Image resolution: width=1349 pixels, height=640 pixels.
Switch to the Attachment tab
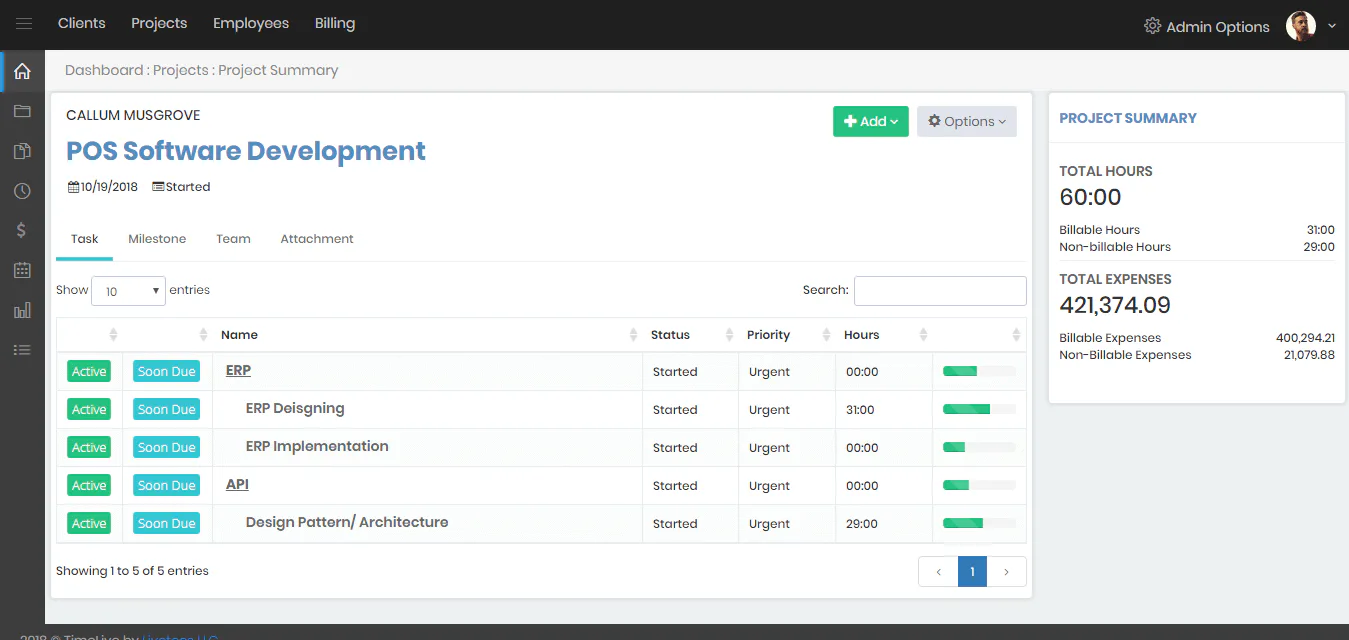[x=317, y=239]
